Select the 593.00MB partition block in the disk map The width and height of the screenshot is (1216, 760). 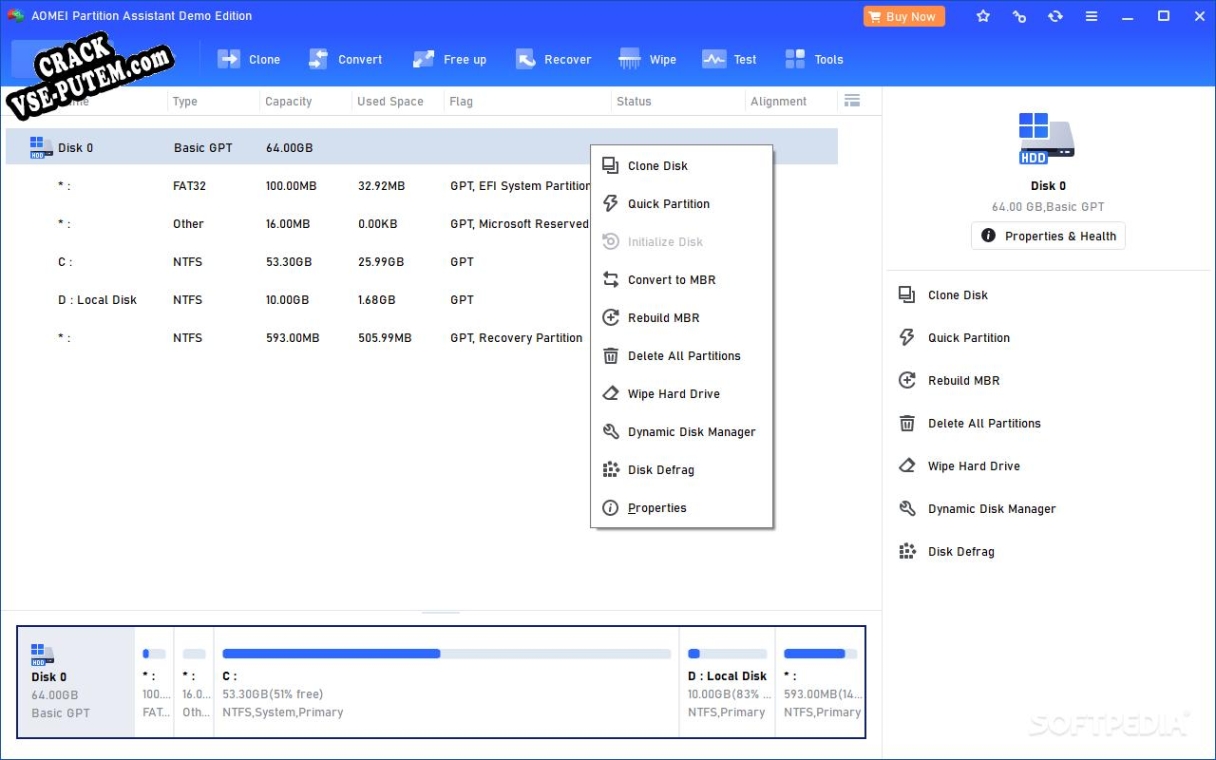pos(820,683)
